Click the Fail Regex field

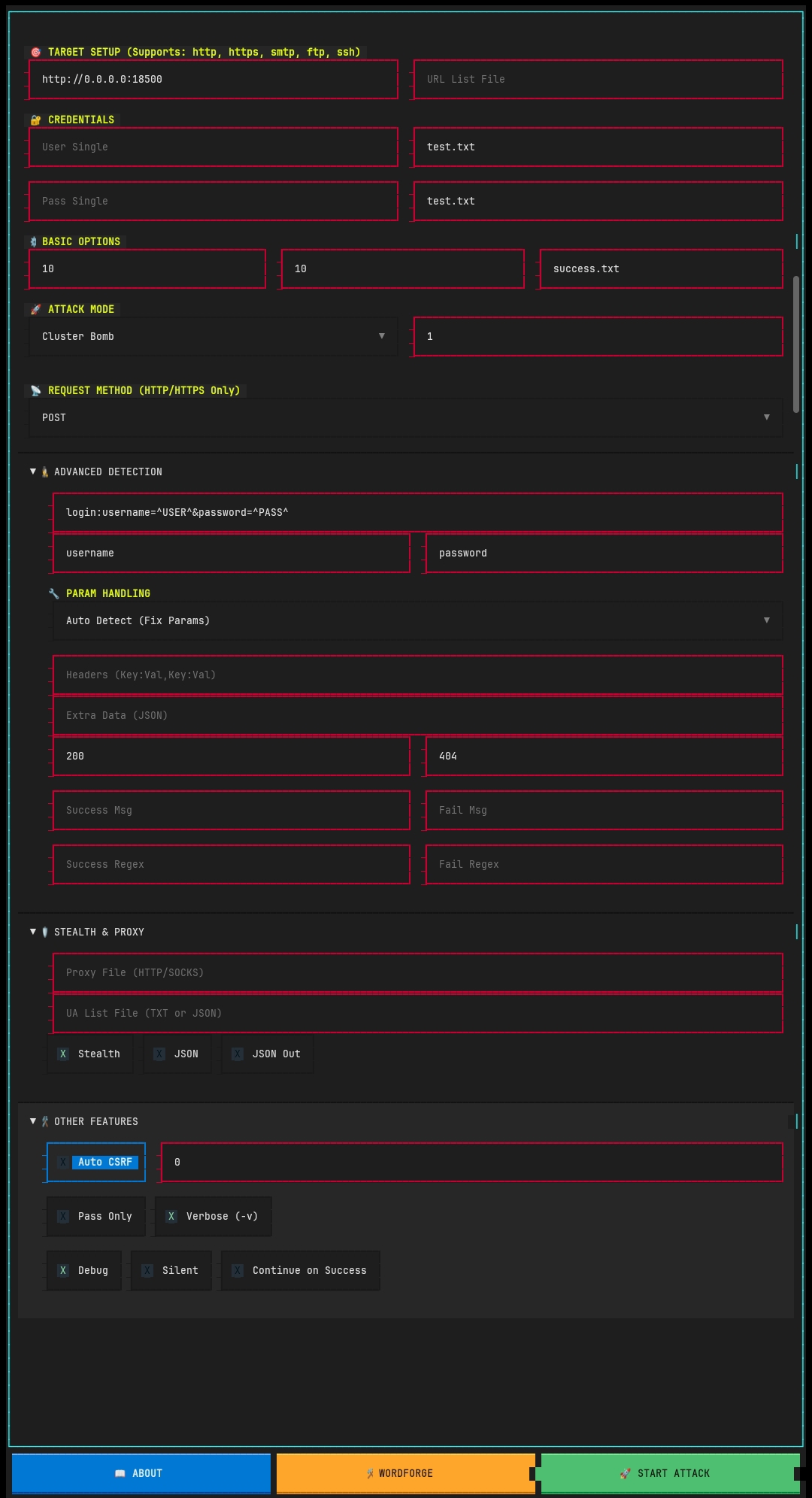tap(604, 864)
